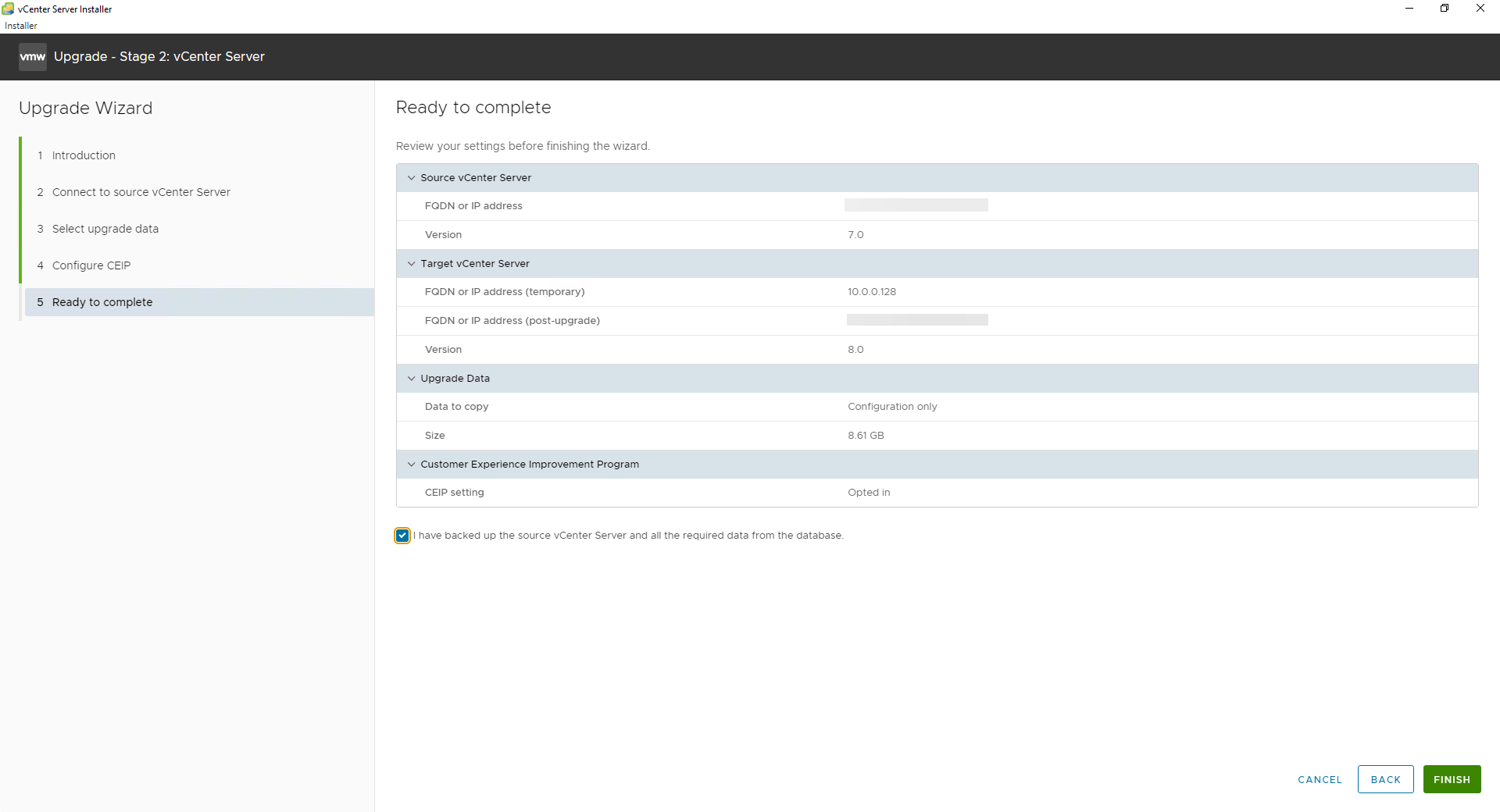The width and height of the screenshot is (1500, 812).
Task: Jump to Select upgrade data step
Action: pos(105,229)
